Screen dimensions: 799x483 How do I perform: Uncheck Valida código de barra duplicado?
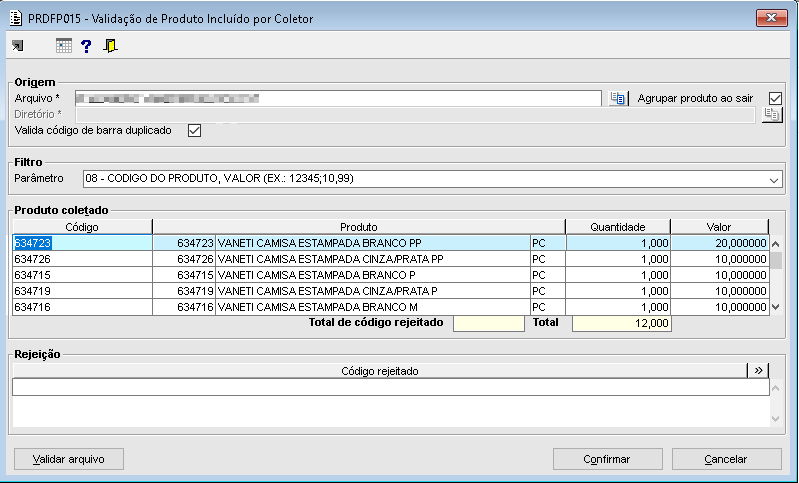(194, 130)
